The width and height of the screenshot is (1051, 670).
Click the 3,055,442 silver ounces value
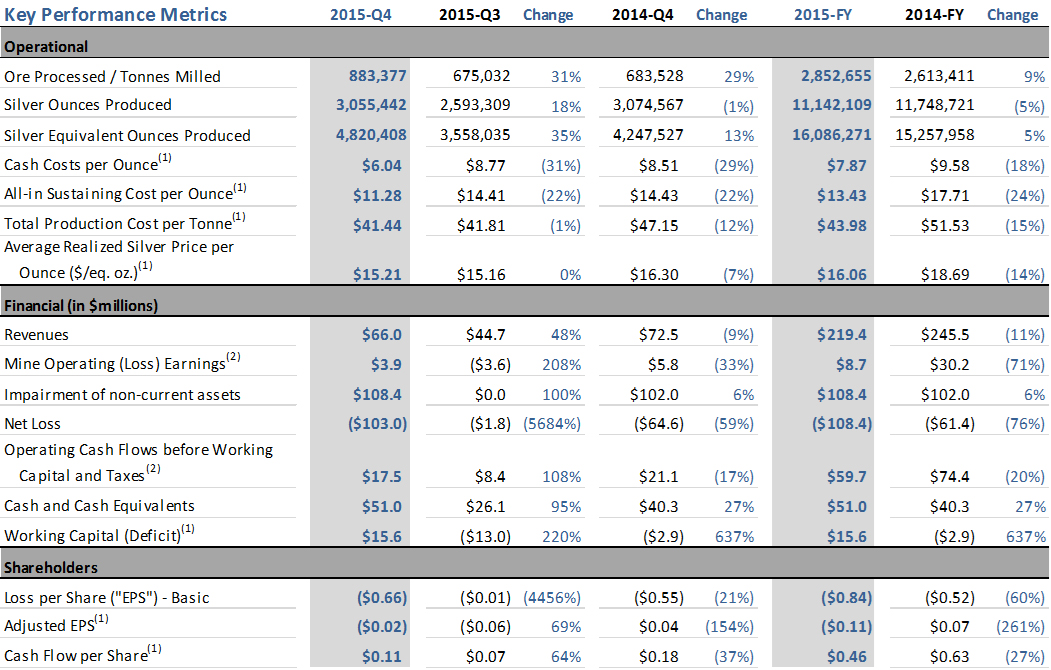point(371,105)
